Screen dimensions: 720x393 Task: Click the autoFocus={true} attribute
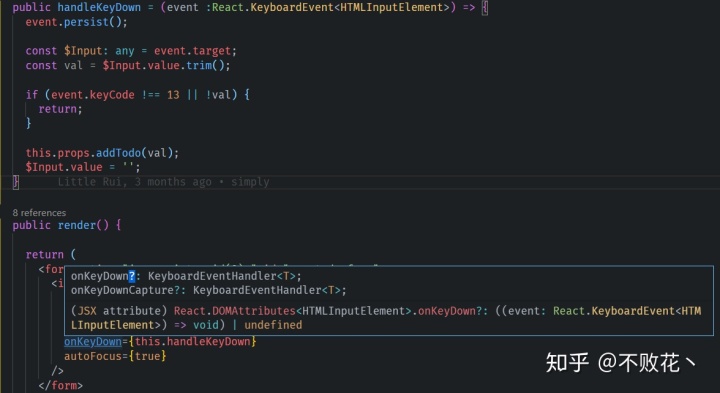coord(115,356)
